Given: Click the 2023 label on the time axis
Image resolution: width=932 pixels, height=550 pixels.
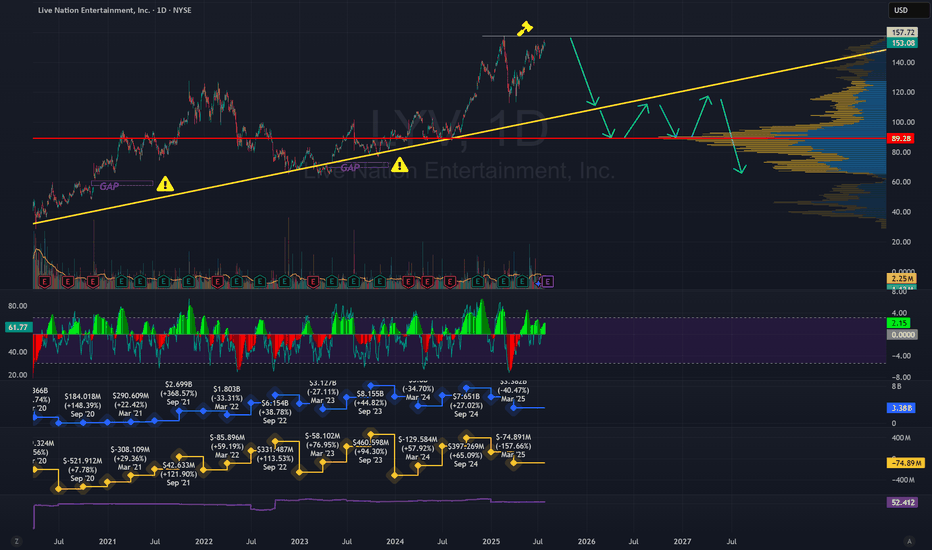Looking at the screenshot, I should [x=300, y=542].
